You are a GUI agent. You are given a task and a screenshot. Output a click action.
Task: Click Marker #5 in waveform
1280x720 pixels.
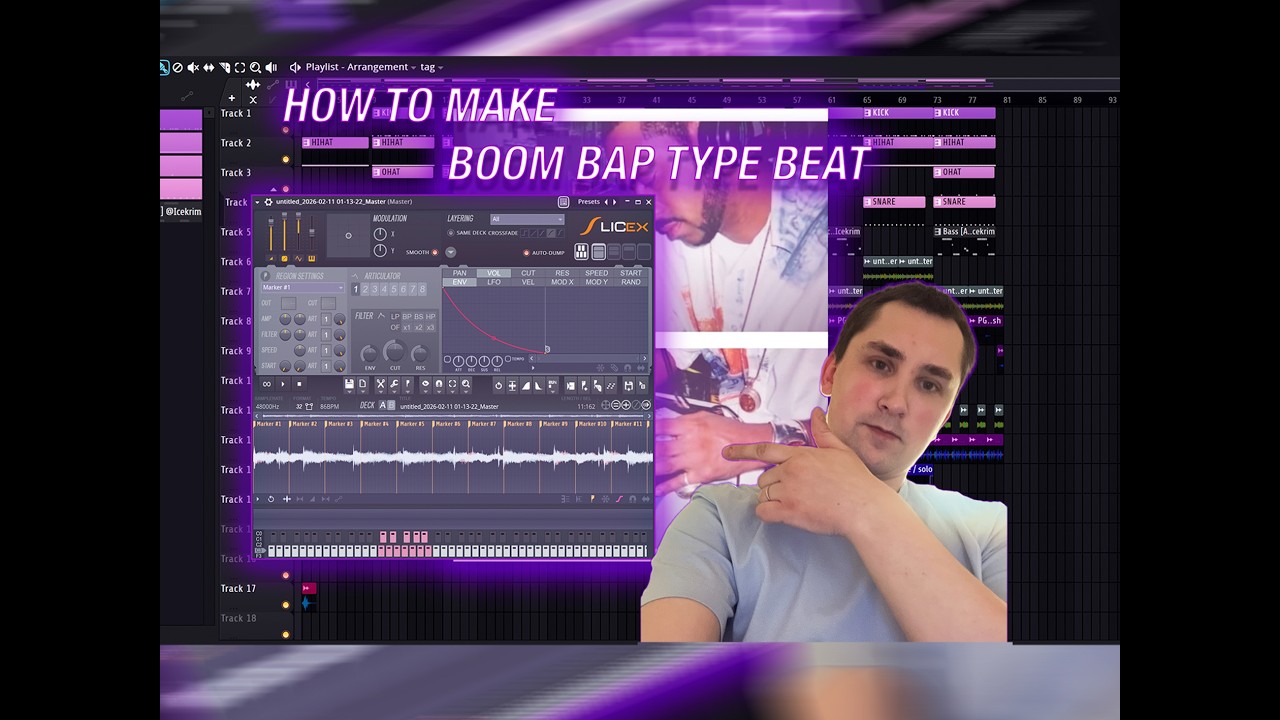click(x=411, y=424)
